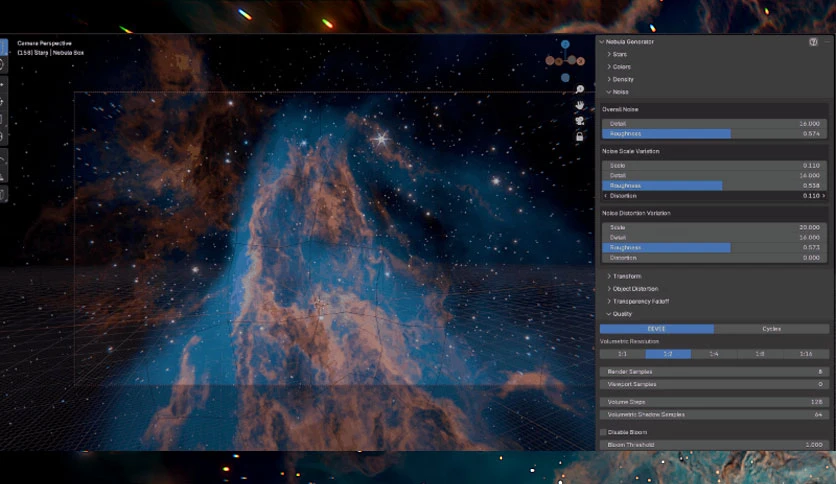Select the EEVEE render engine tab

click(x=657, y=329)
